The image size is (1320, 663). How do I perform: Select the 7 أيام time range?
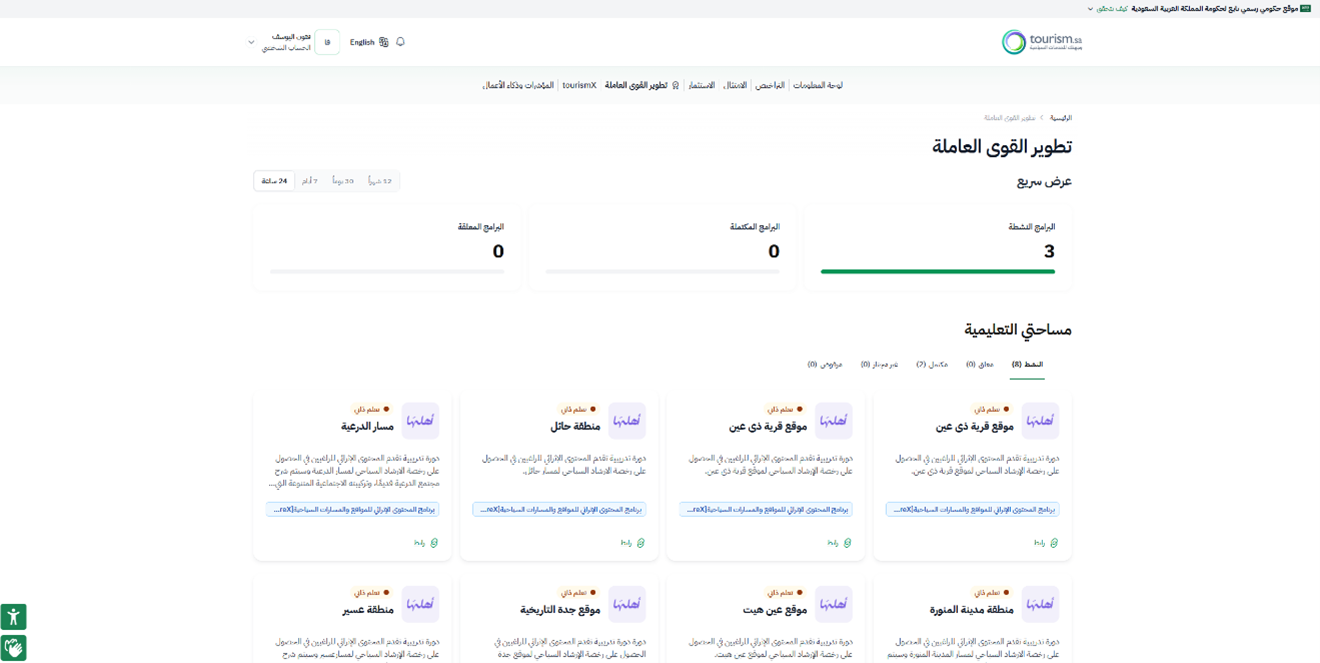pyautogui.click(x=309, y=181)
